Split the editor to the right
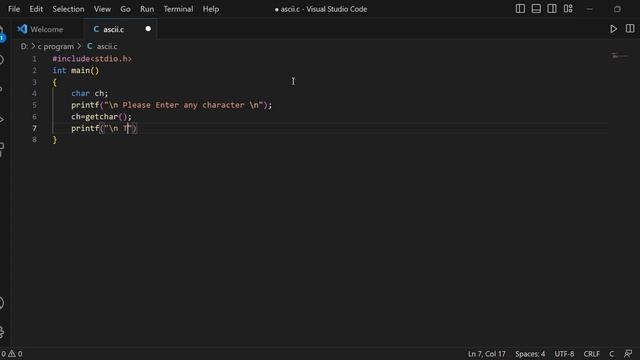 630,29
